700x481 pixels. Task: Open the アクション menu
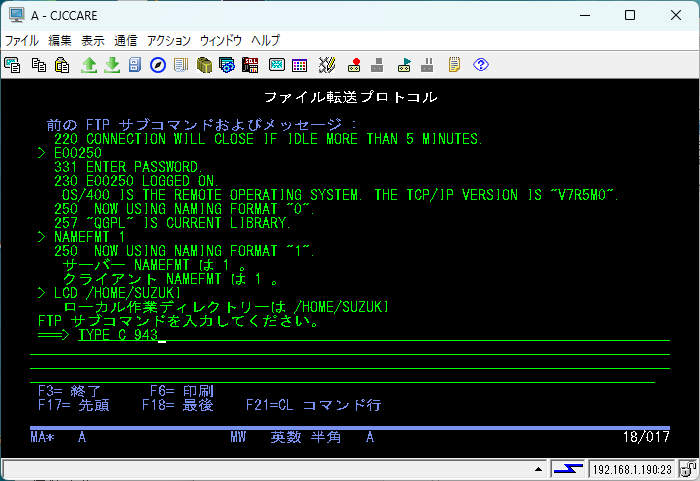tap(169, 41)
